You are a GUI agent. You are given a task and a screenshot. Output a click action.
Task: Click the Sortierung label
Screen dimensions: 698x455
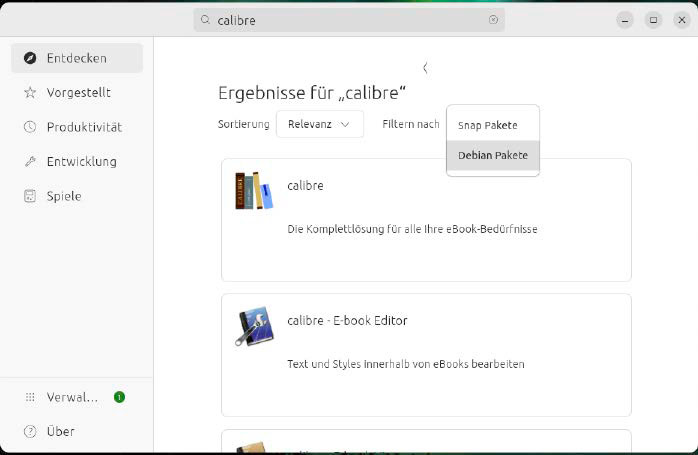(x=243, y=124)
